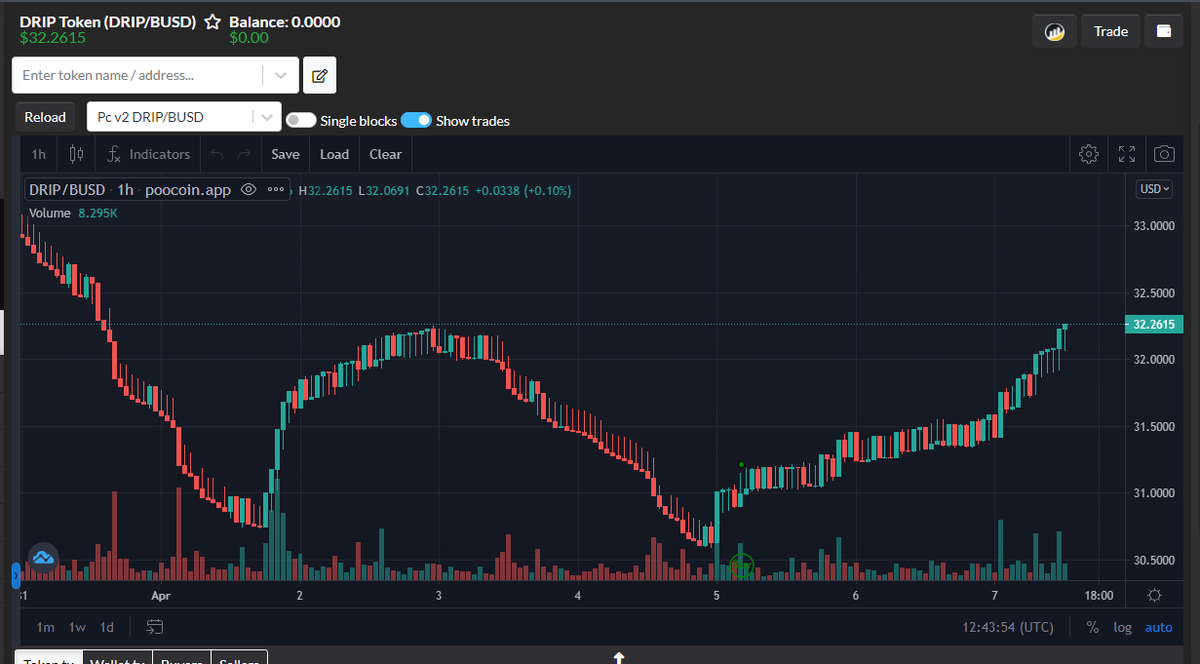Disable the Show trades toggle
This screenshot has height=664, width=1200.
click(415, 120)
